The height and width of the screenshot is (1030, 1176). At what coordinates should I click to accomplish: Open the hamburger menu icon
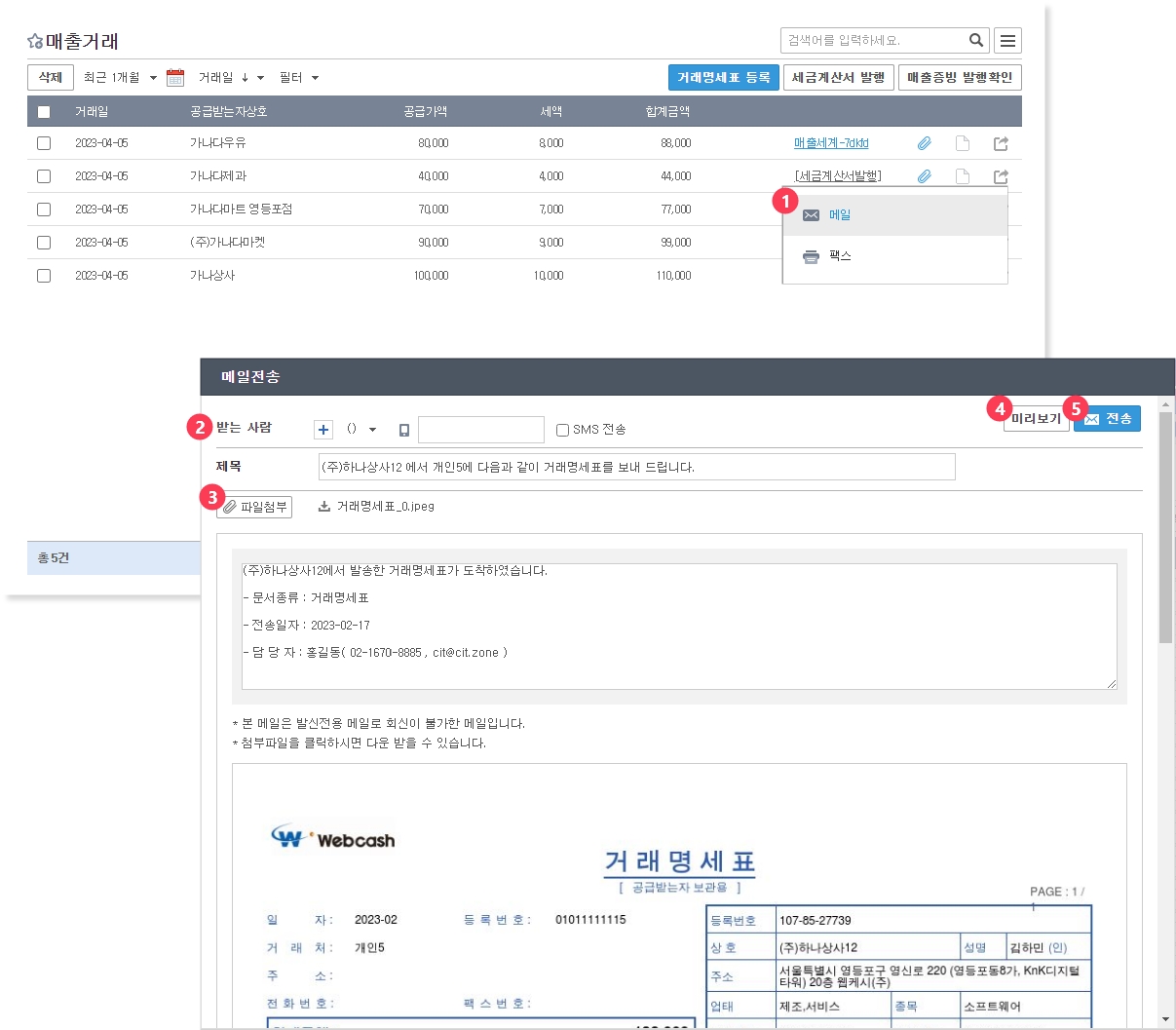pos(1007,40)
